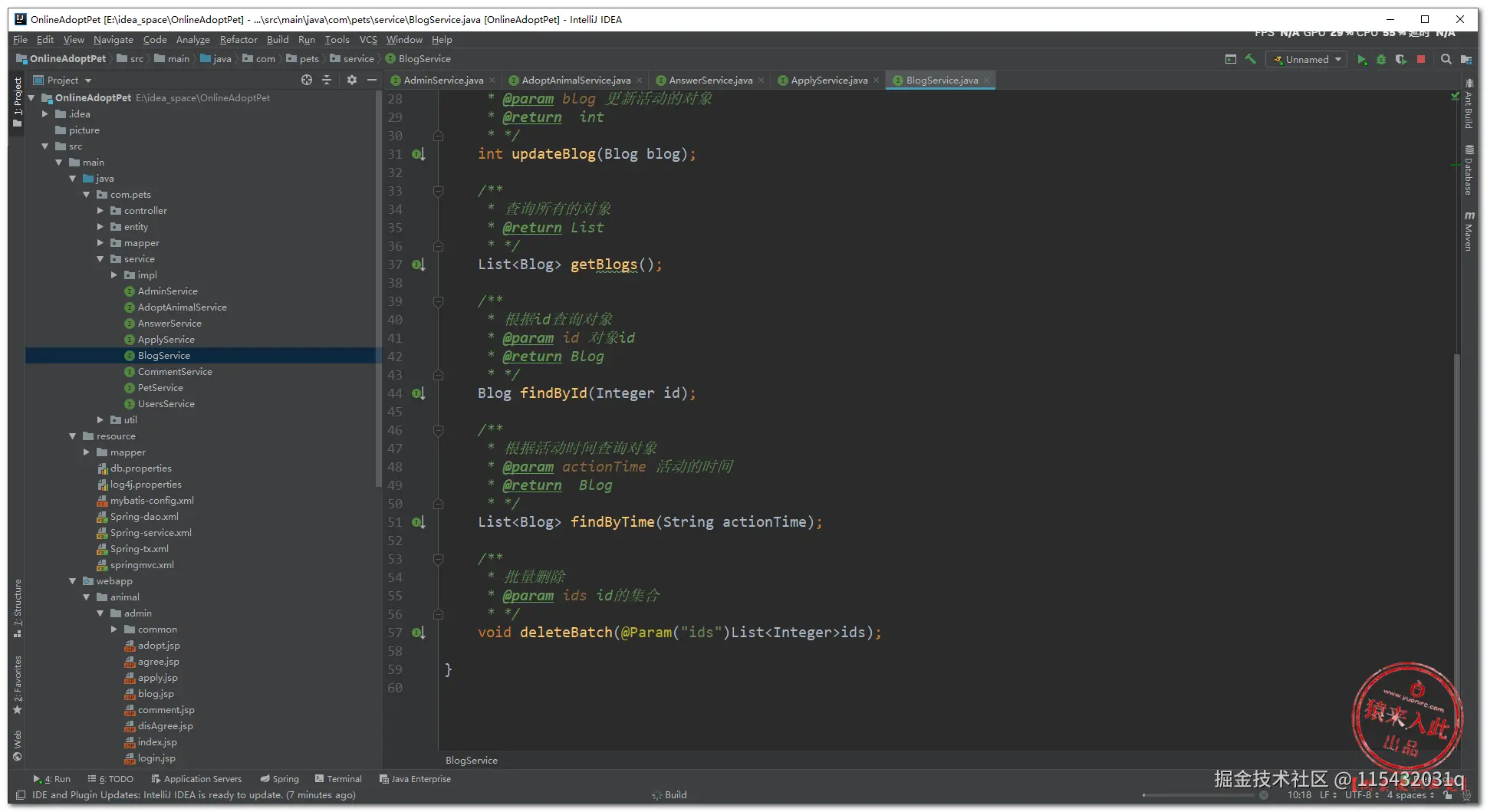Click the green hammer Build Project icon
The width and height of the screenshot is (1487, 812).
(1251, 59)
